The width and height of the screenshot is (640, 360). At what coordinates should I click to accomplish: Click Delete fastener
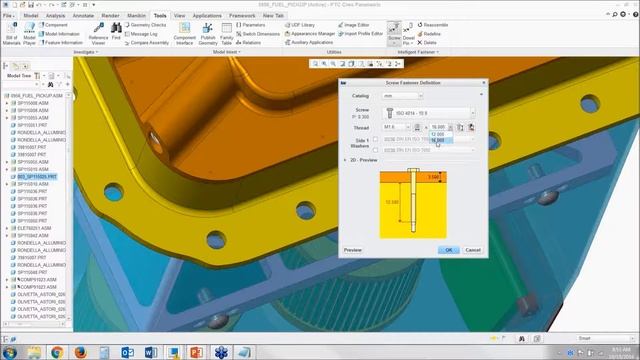click(x=427, y=42)
